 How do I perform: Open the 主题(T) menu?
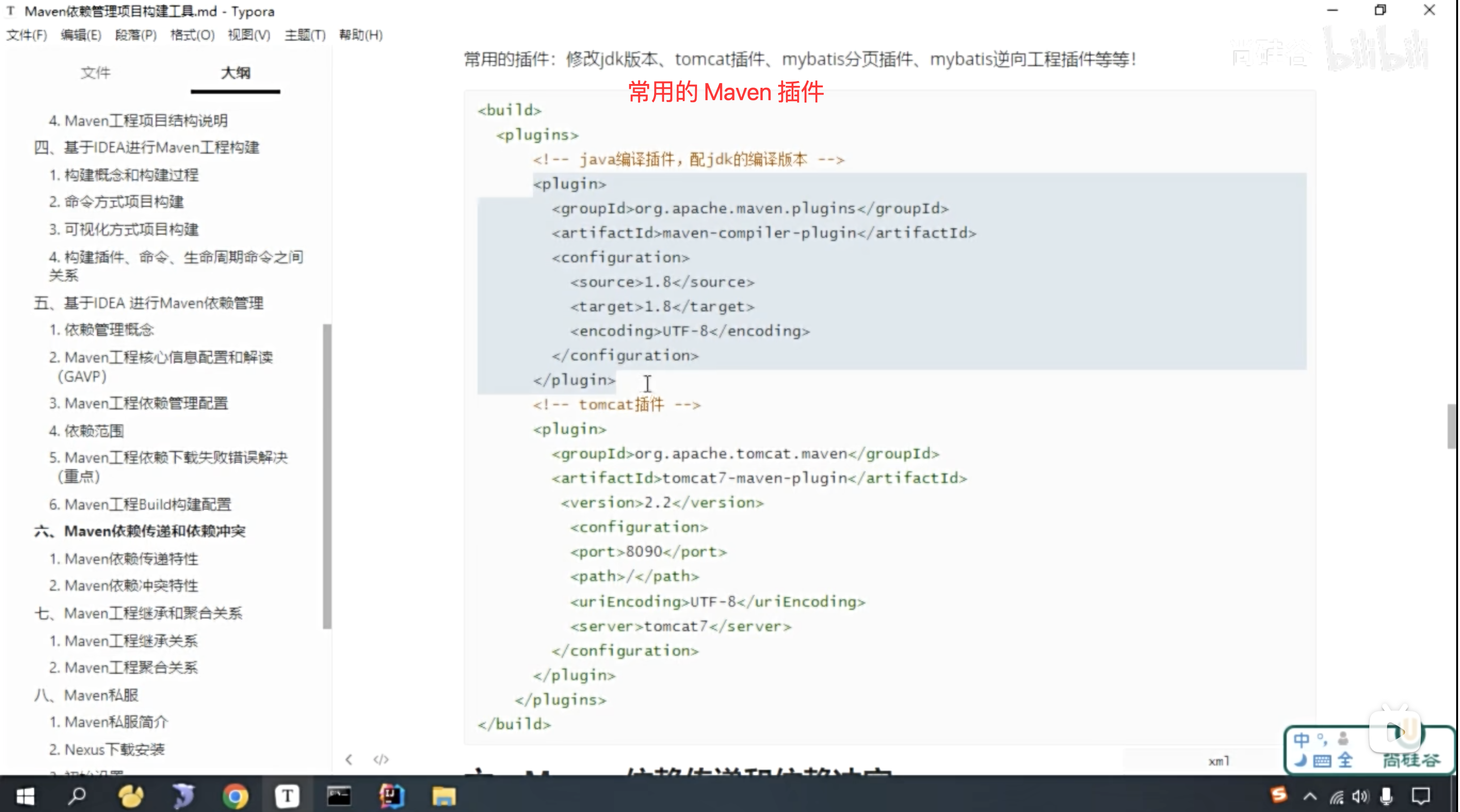(305, 35)
